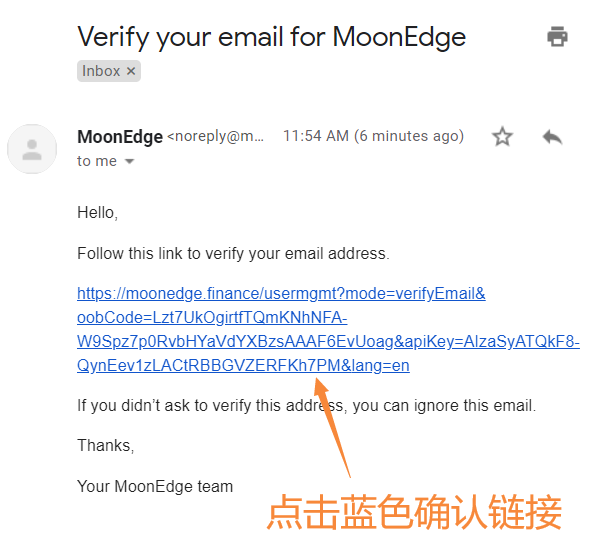
Task: Reply using the curved arrow icon
Action: [552, 137]
